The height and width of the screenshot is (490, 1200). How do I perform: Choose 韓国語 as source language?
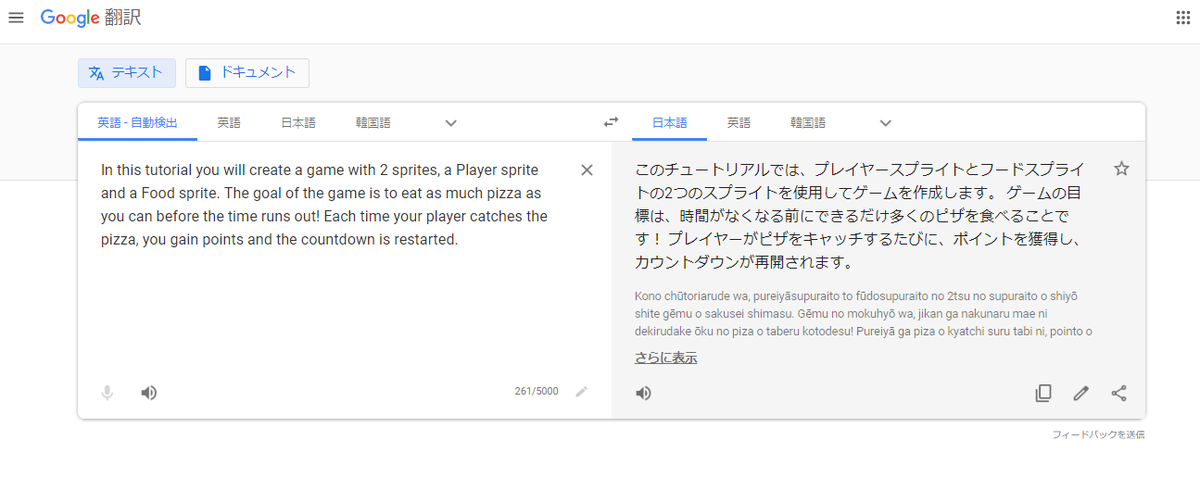click(373, 123)
